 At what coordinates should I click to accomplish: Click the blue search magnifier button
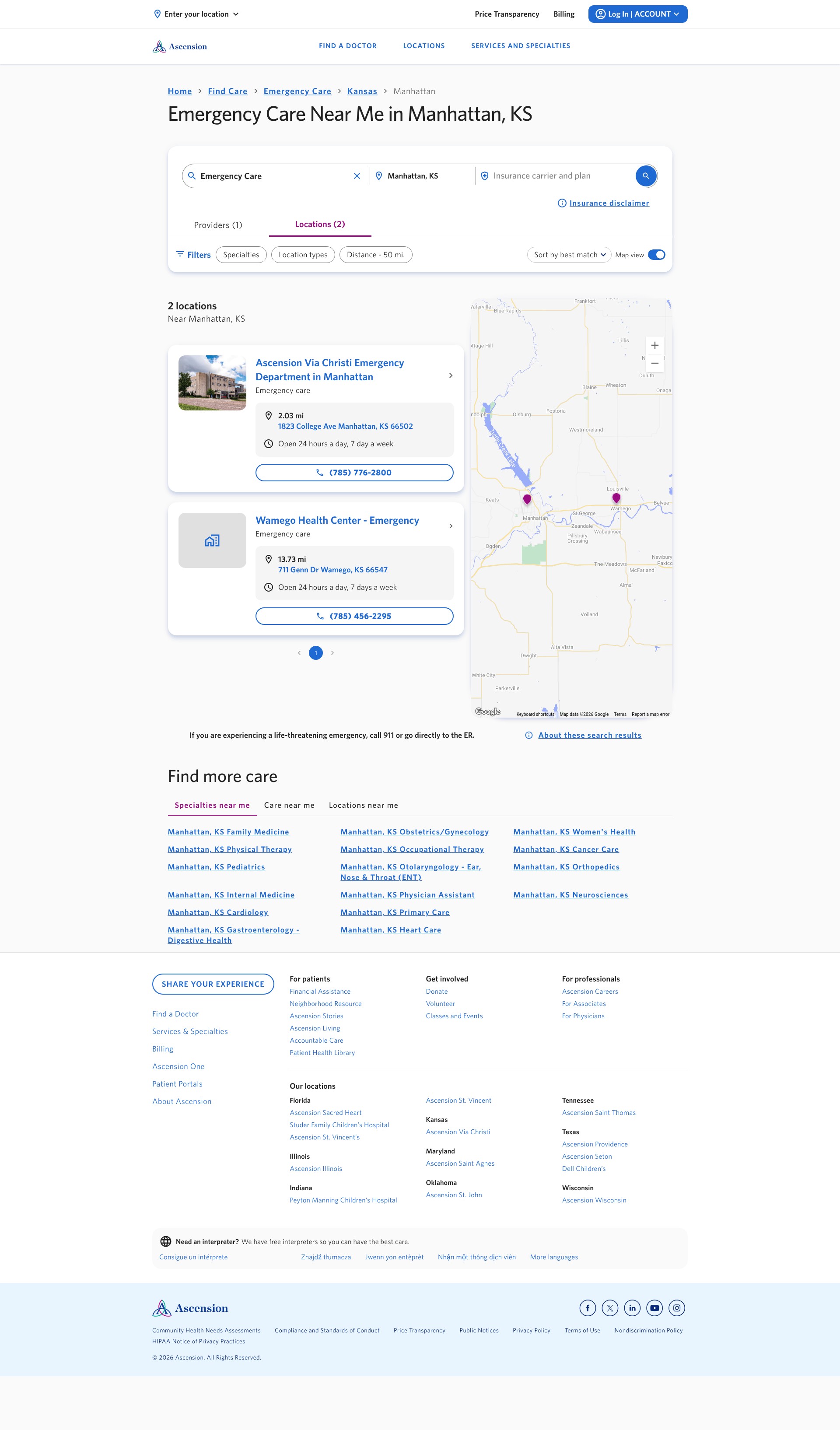(645, 176)
